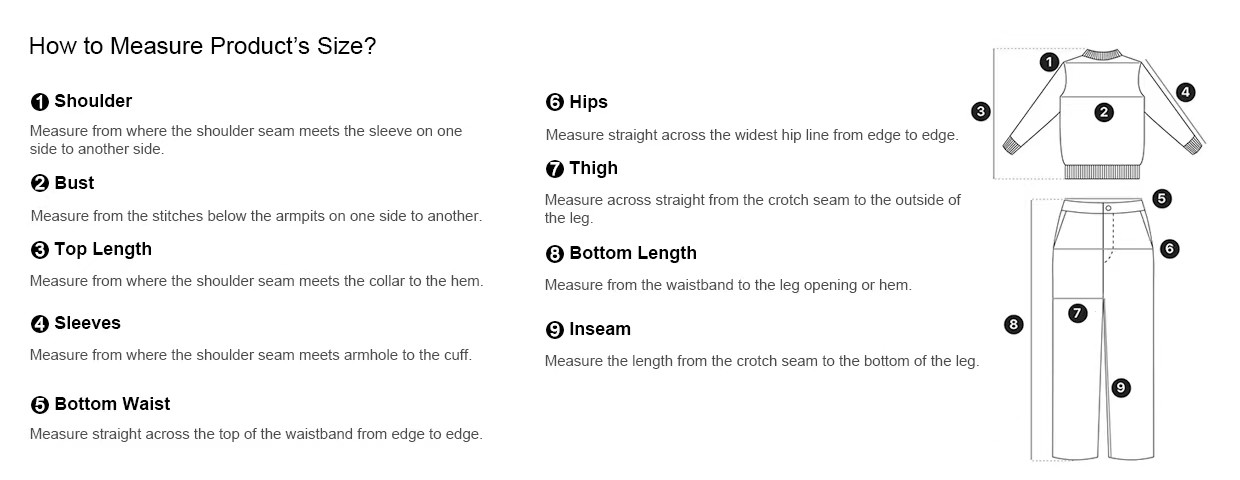
Task: Click the number 6 marker beside pants hips
Action: (1170, 249)
